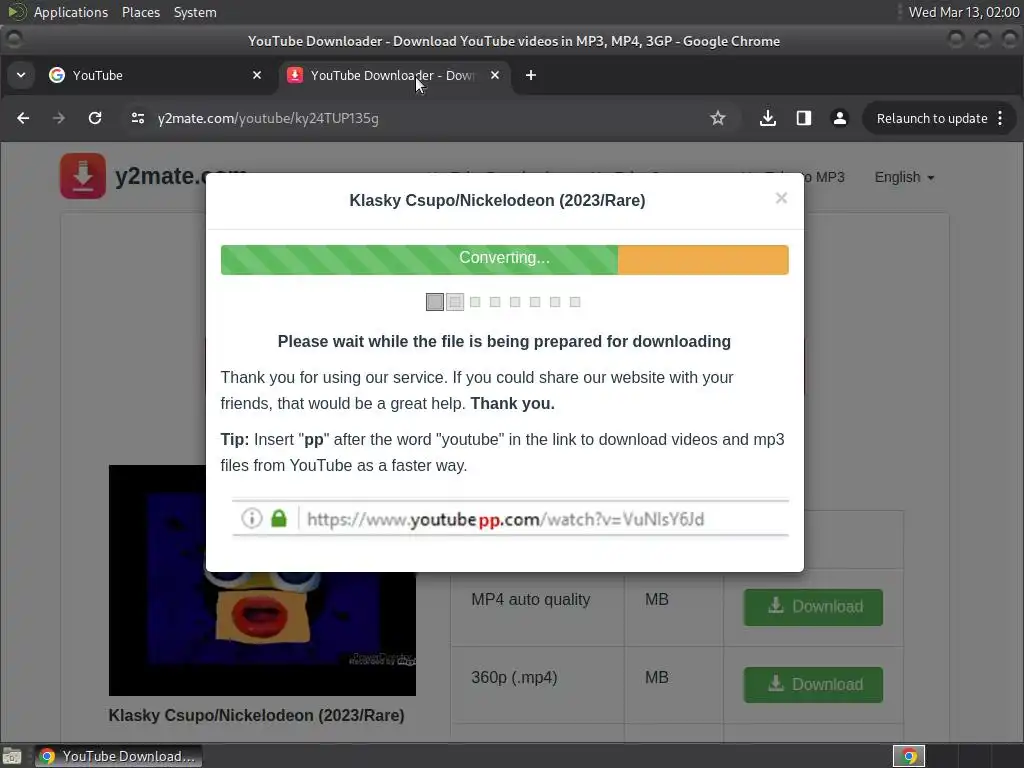The image size is (1024, 768).
Task: Open Chrome three-dot menu
Action: click(1000, 118)
